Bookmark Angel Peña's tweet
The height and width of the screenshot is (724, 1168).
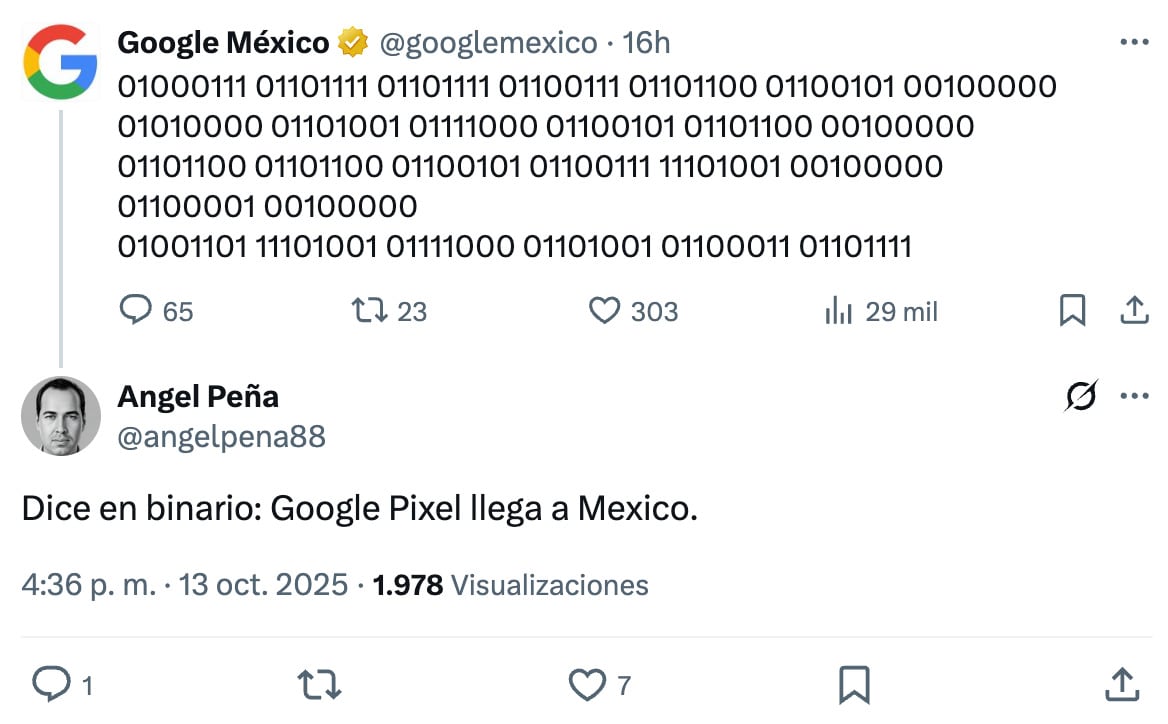coord(853,684)
